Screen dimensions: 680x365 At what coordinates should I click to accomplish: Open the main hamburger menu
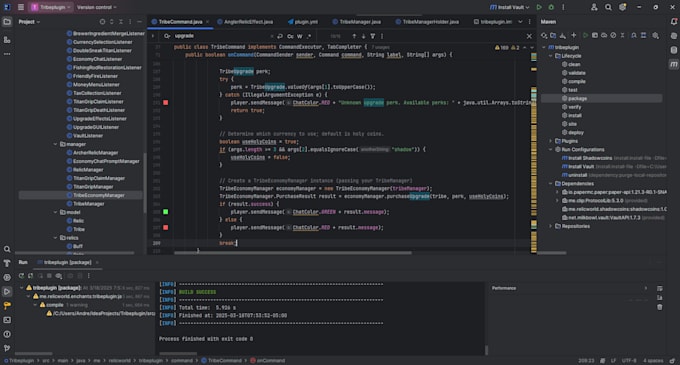click(20, 7)
